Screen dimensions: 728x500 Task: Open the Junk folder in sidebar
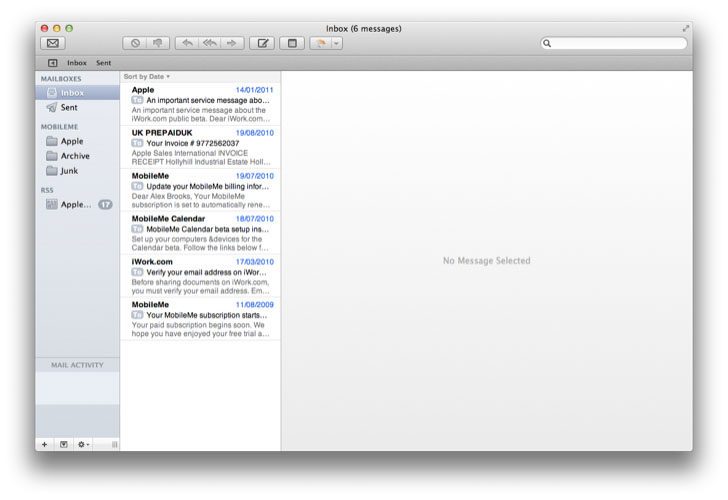coord(78,171)
